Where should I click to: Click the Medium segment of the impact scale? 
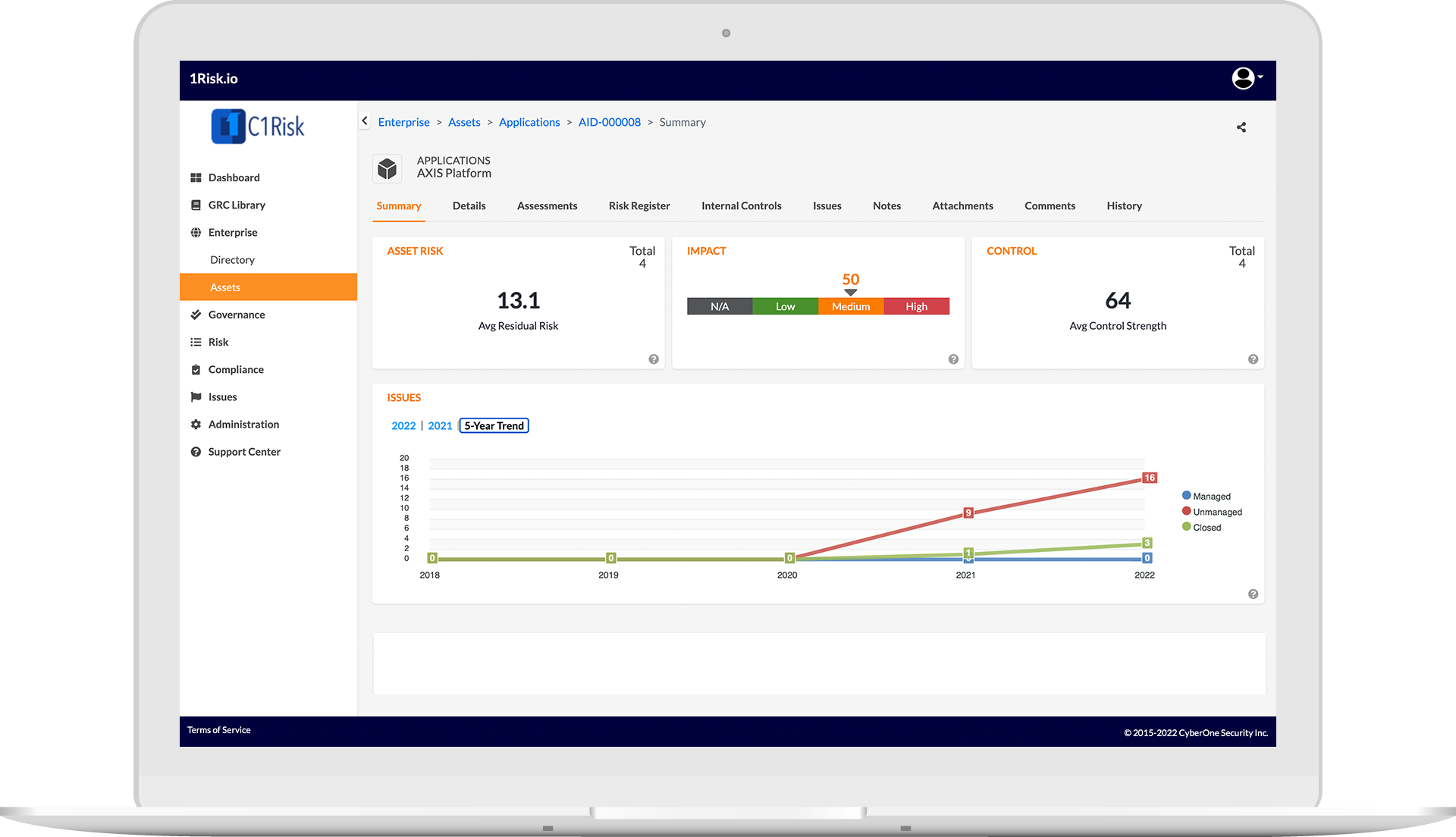coord(850,306)
